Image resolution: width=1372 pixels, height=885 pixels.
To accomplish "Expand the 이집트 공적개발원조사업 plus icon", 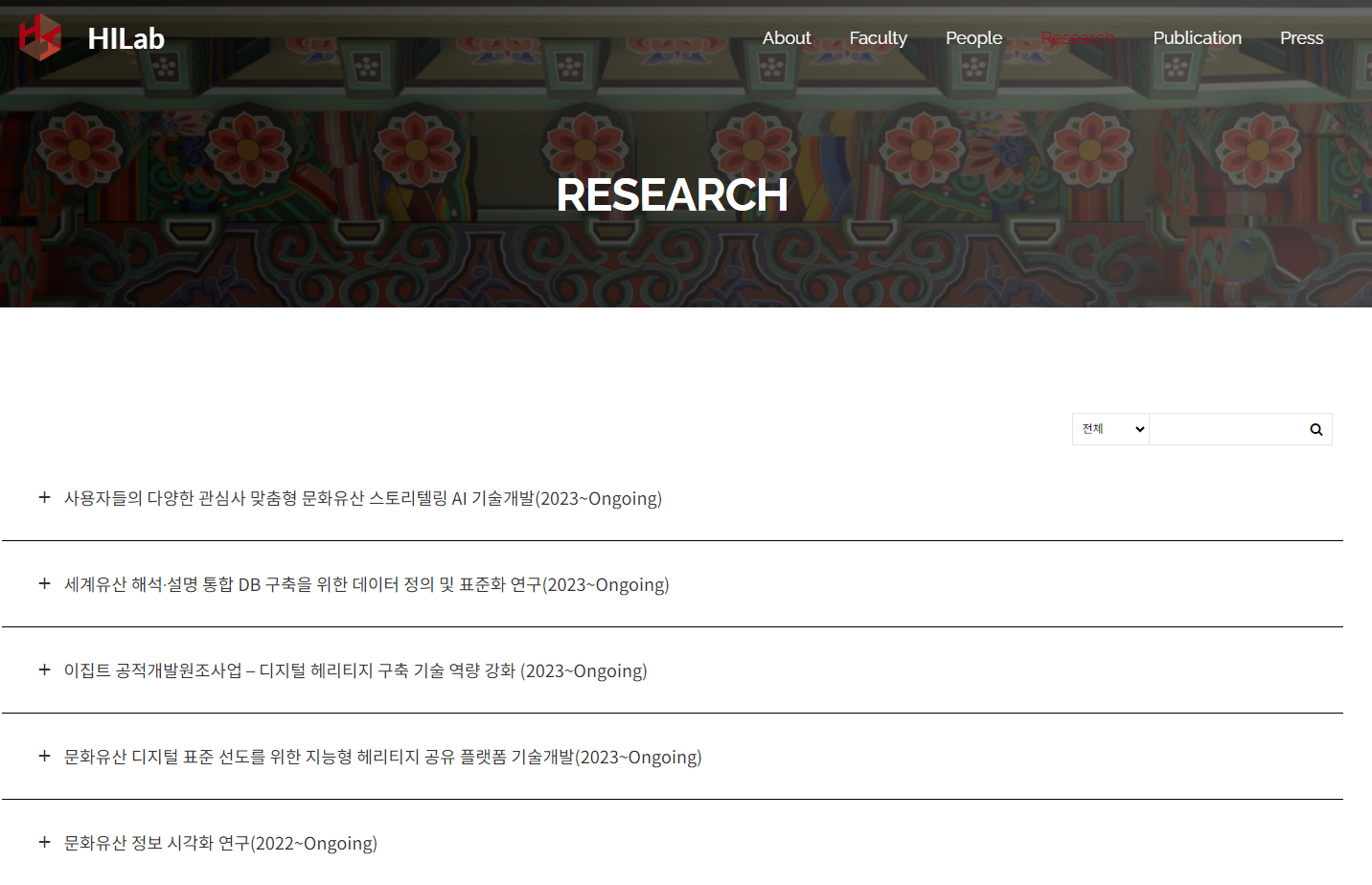I will (44, 669).
